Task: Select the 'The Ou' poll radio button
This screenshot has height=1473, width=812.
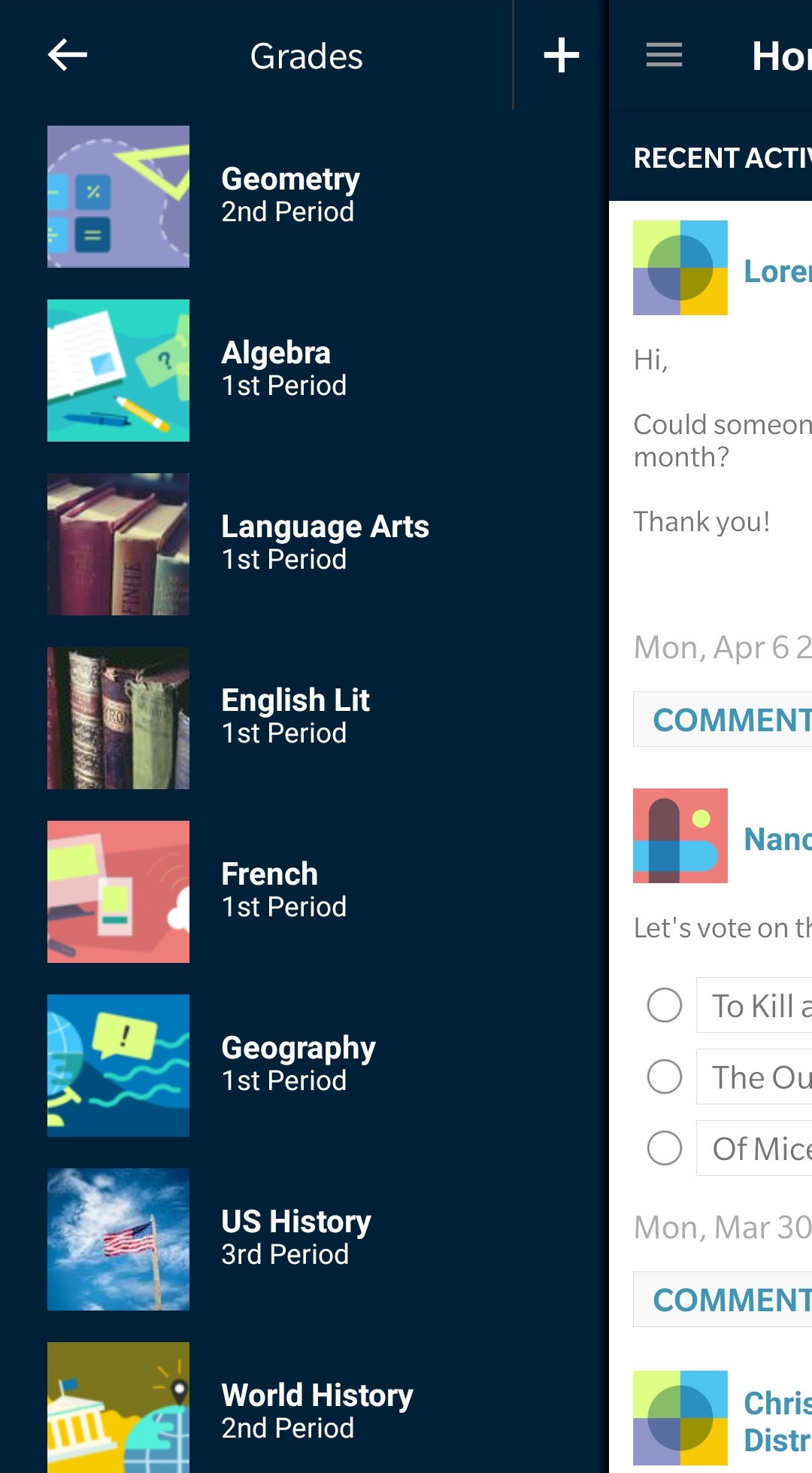Action: (665, 1077)
